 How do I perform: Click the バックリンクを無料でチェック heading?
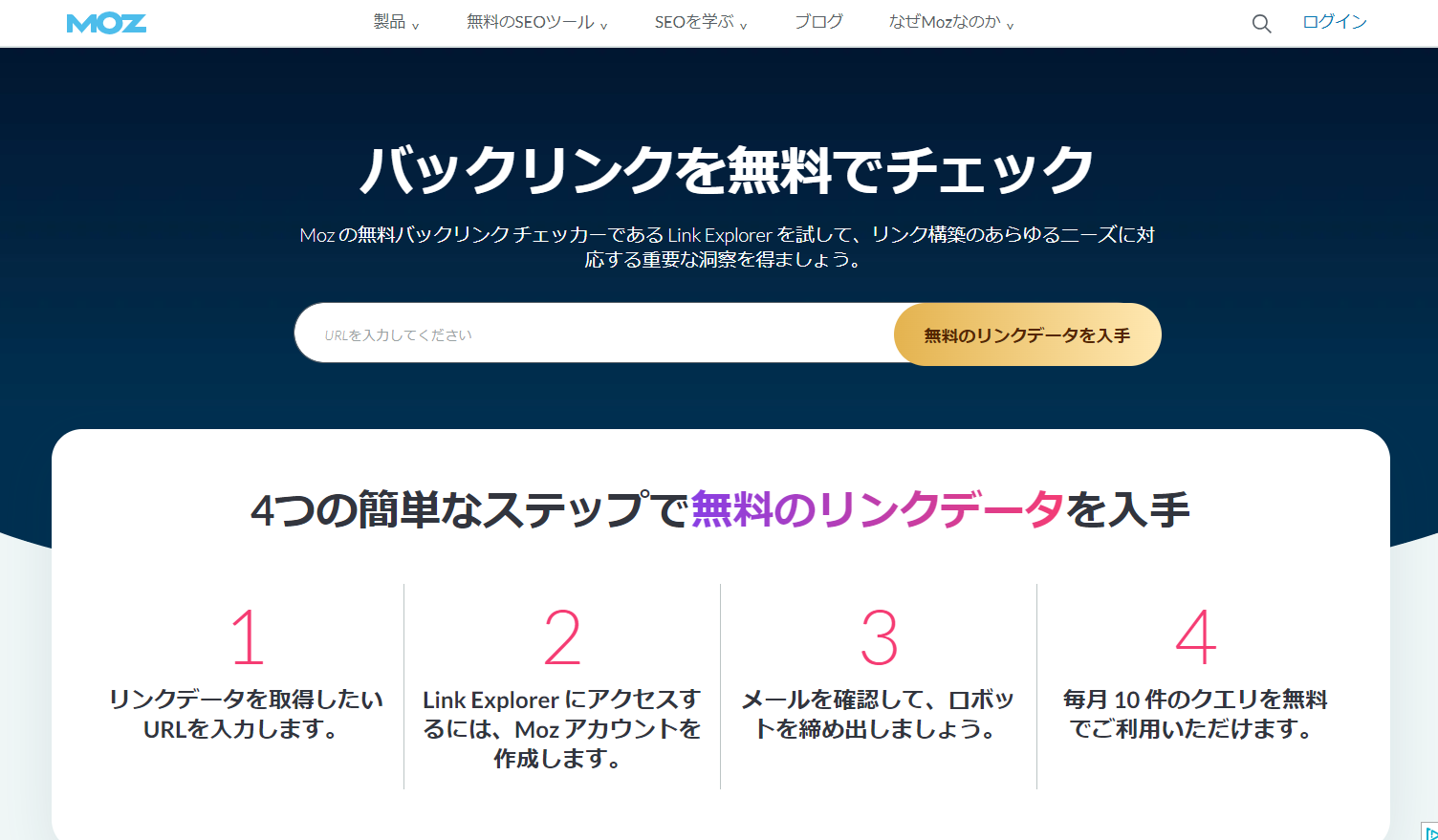[x=727, y=170]
